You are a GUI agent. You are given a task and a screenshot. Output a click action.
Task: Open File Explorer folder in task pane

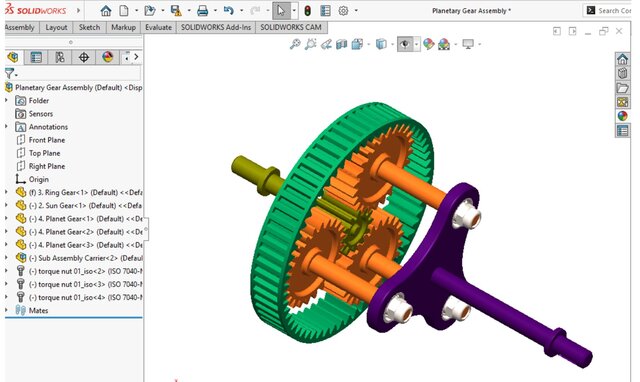point(622,88)
